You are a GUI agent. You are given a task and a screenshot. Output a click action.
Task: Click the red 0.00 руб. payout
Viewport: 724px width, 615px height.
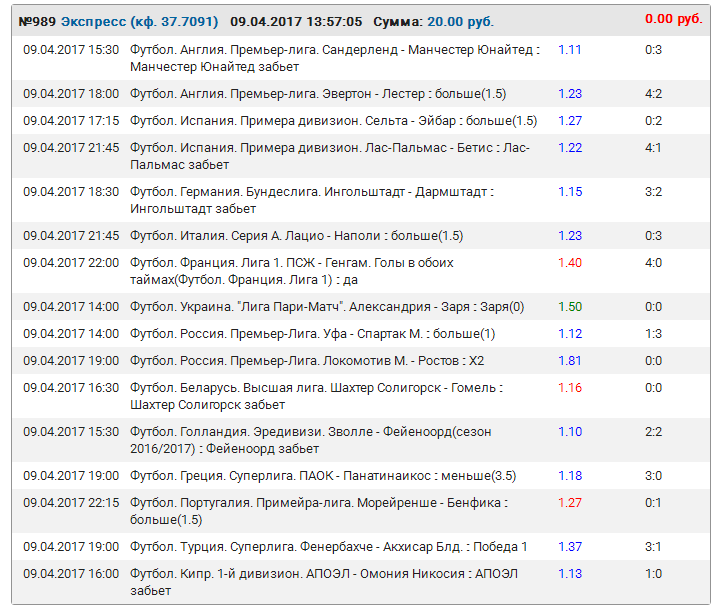point(674,19)
